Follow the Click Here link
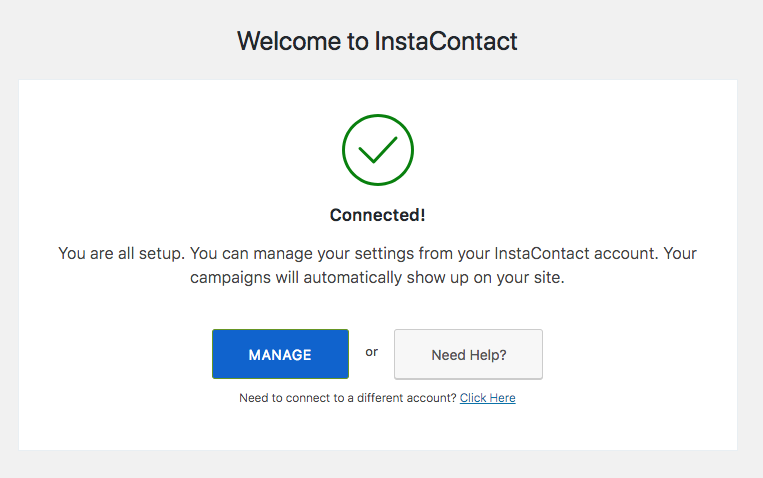 tap(488, 398)
